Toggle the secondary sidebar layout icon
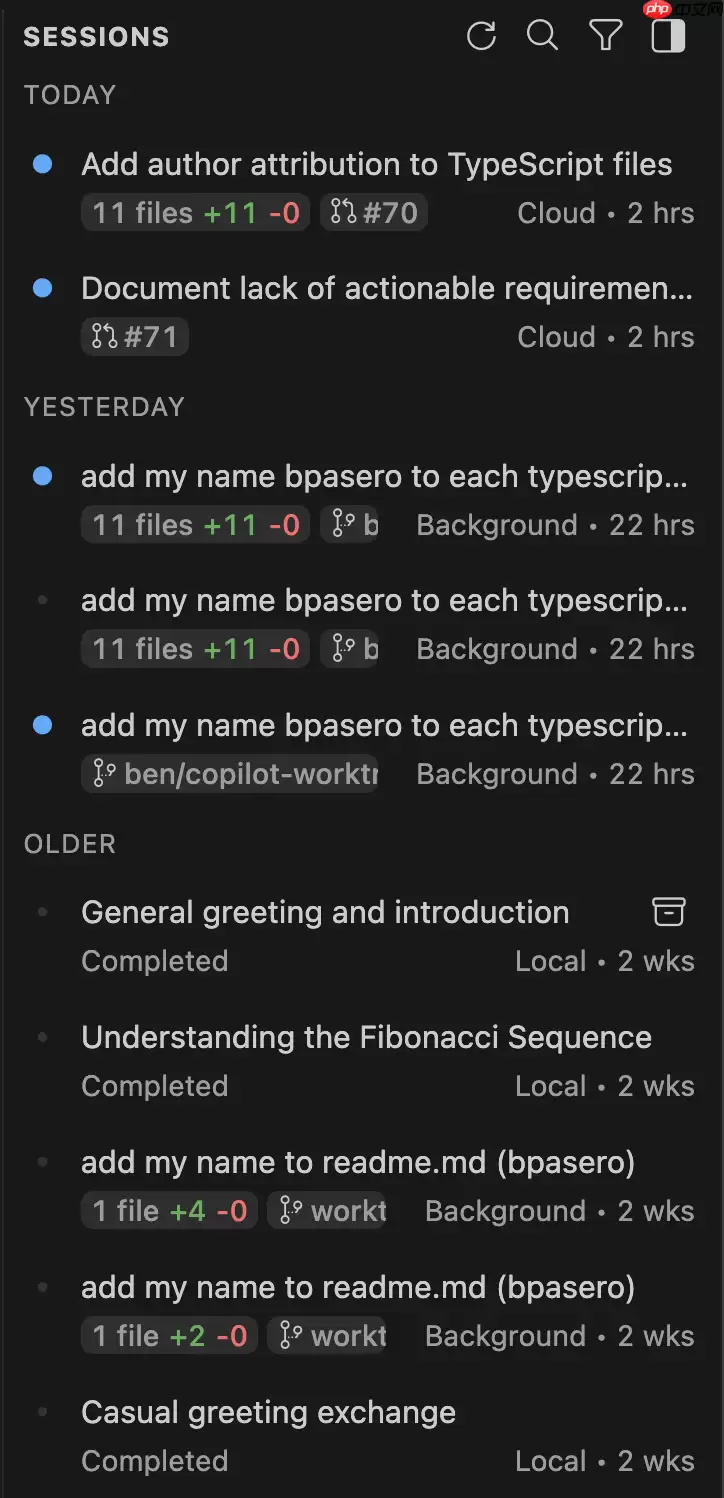Image resolution: width=724 pixels, height=1498 pixels. coord(666,35)
